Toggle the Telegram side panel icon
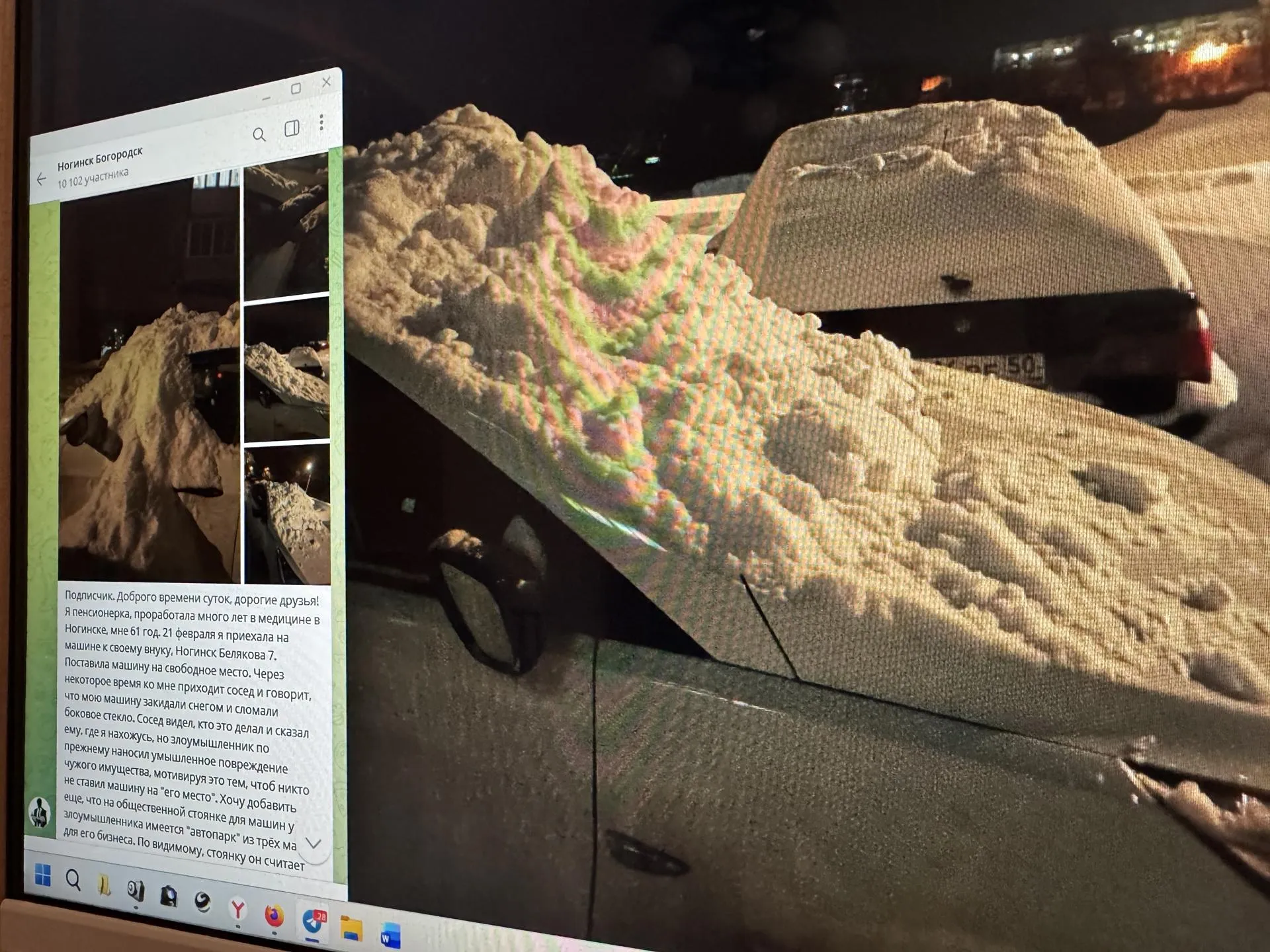The height and width of the screenshot is (952, 1270). [292, 128]
